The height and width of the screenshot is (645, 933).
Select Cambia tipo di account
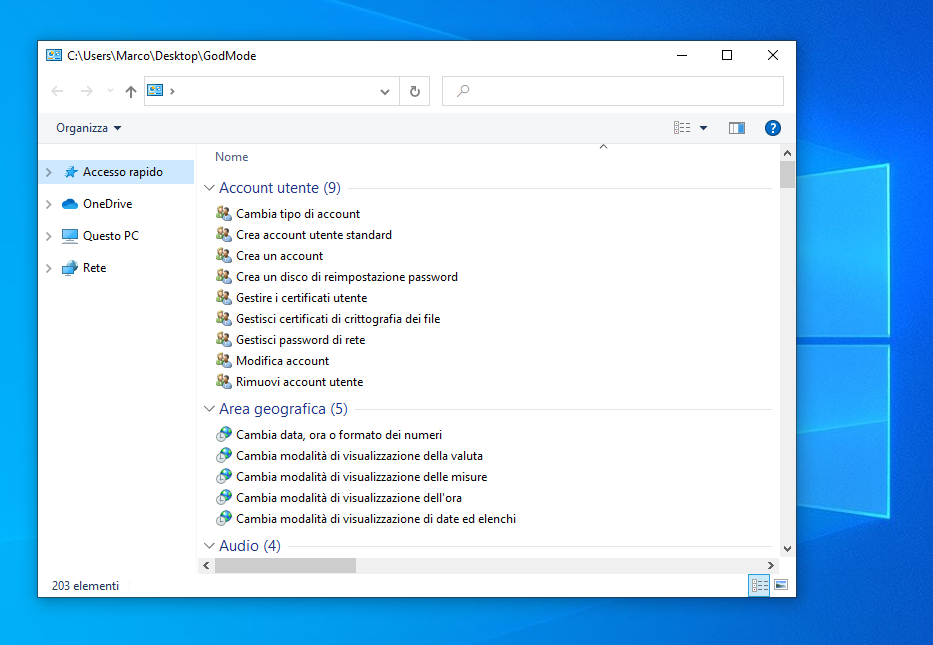pyautogui.click(x=298, y=214)
